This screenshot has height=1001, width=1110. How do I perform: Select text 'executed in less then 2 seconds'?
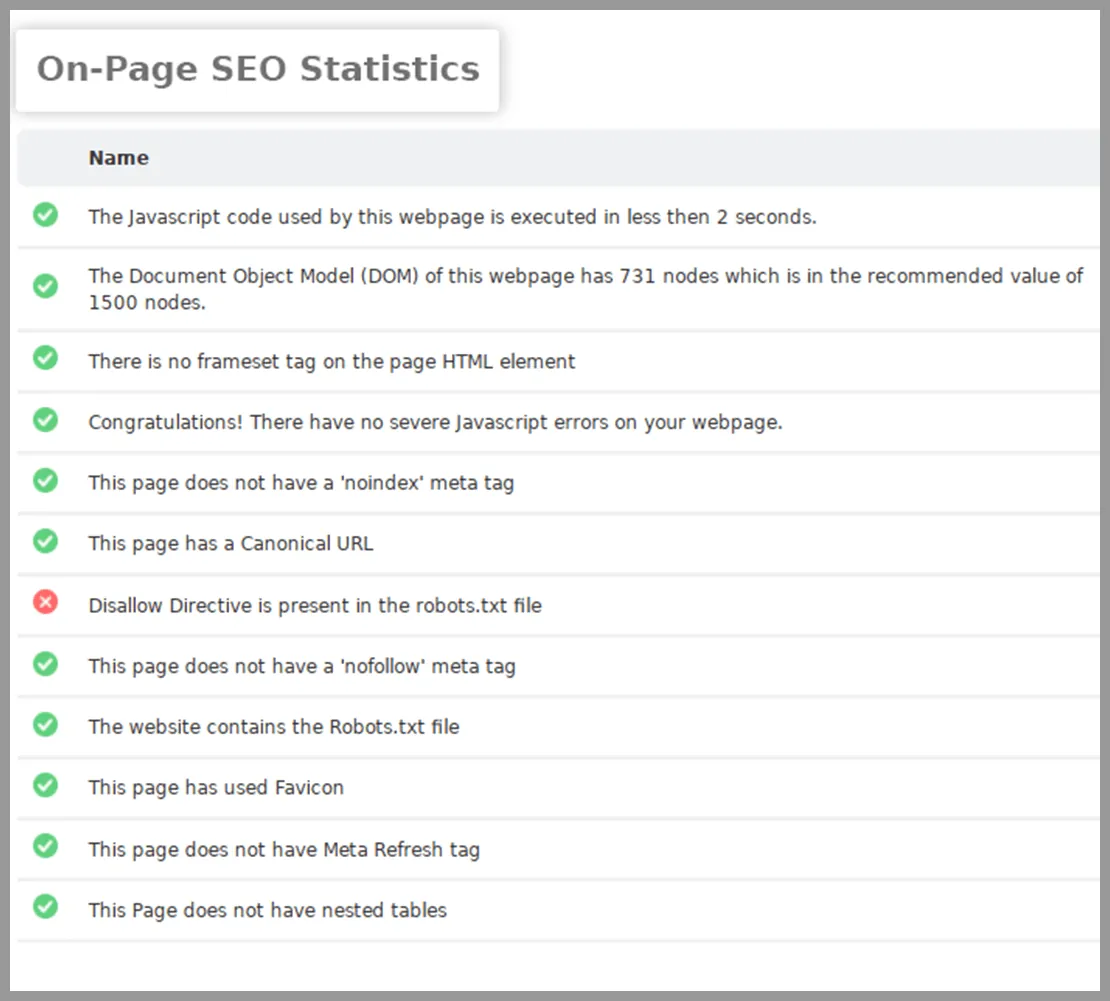[662, 217]
